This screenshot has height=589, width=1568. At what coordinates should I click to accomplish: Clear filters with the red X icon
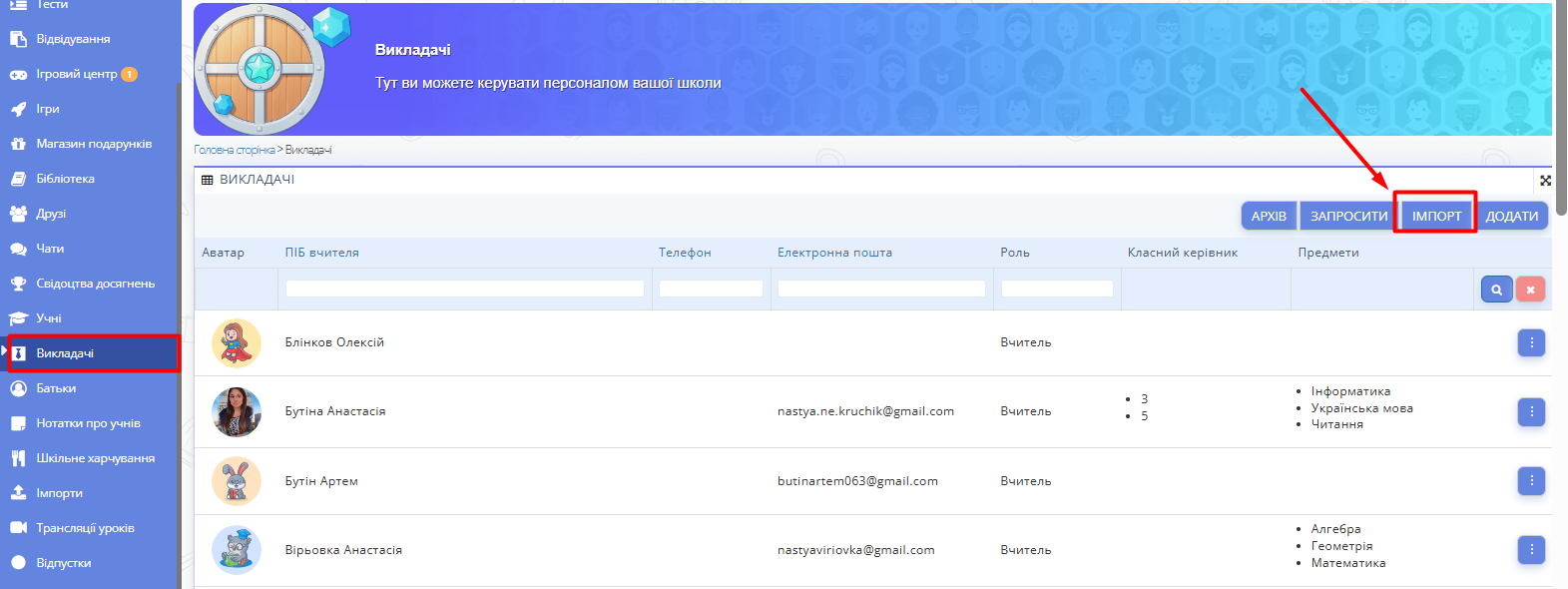(x=1530, y=290)
